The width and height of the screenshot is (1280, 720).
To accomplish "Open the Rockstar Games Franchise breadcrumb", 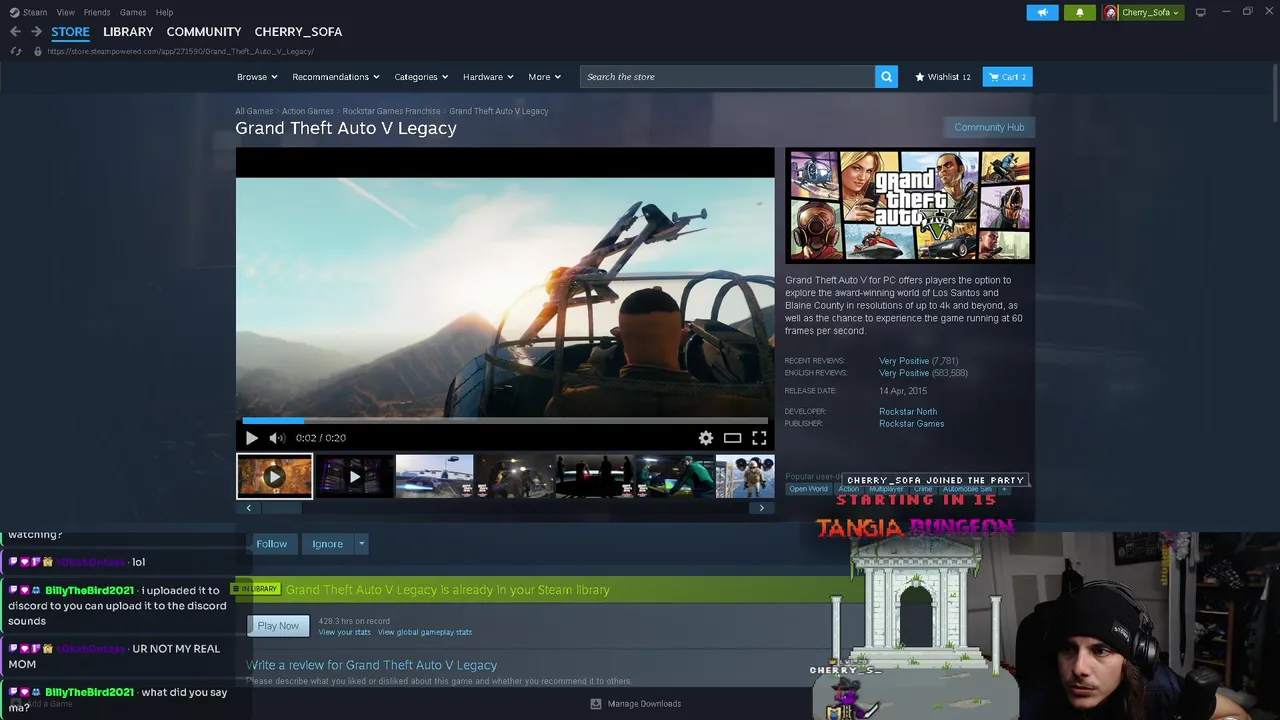I will [392, 111].
